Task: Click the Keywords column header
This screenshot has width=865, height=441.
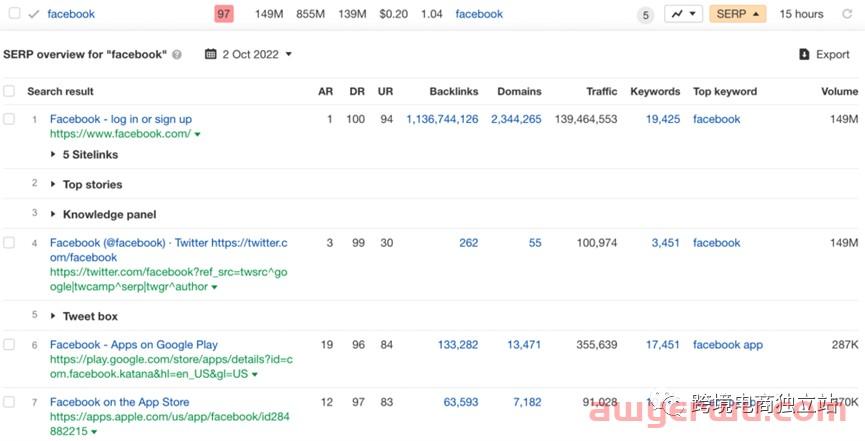Action: tap(655, 92)
